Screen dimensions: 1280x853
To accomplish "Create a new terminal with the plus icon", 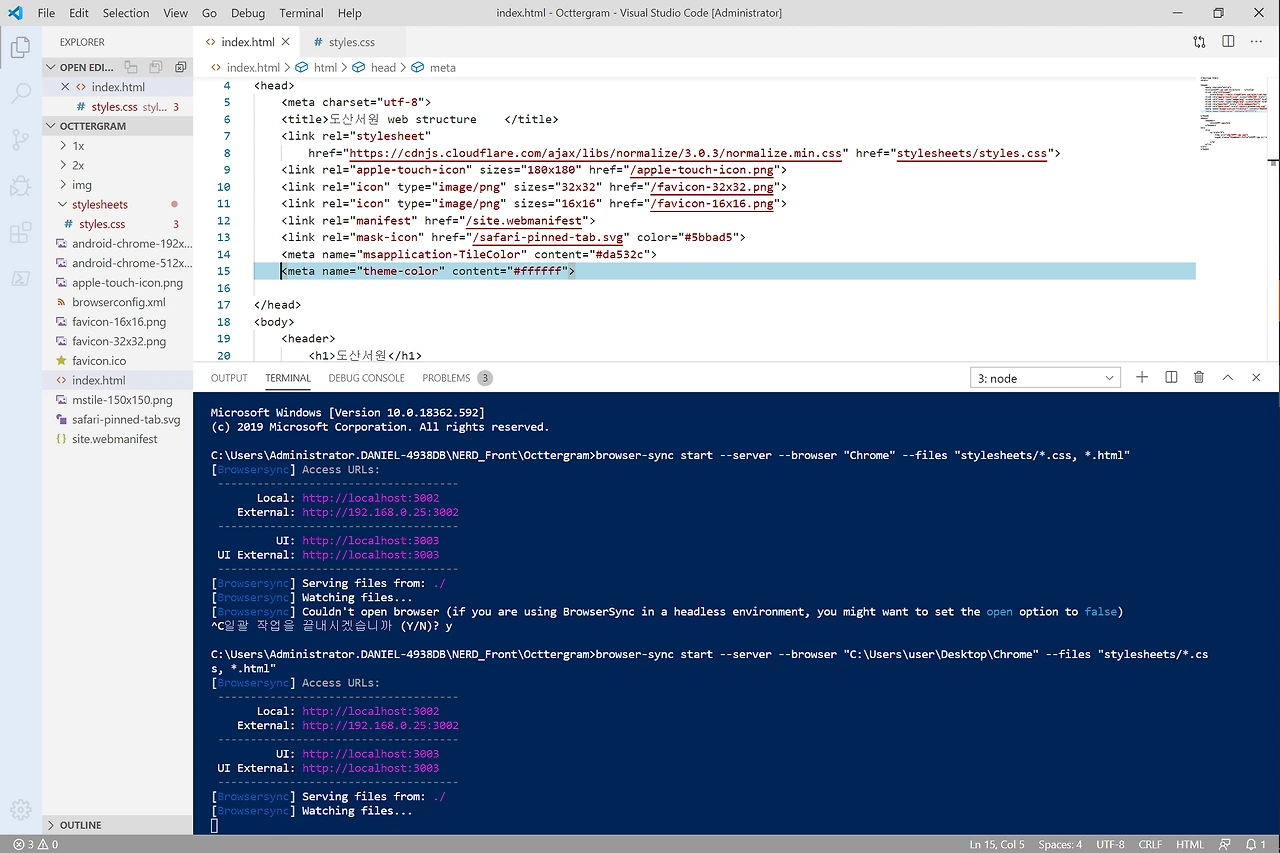I will pyautogui.click(x=1142, y=377).
